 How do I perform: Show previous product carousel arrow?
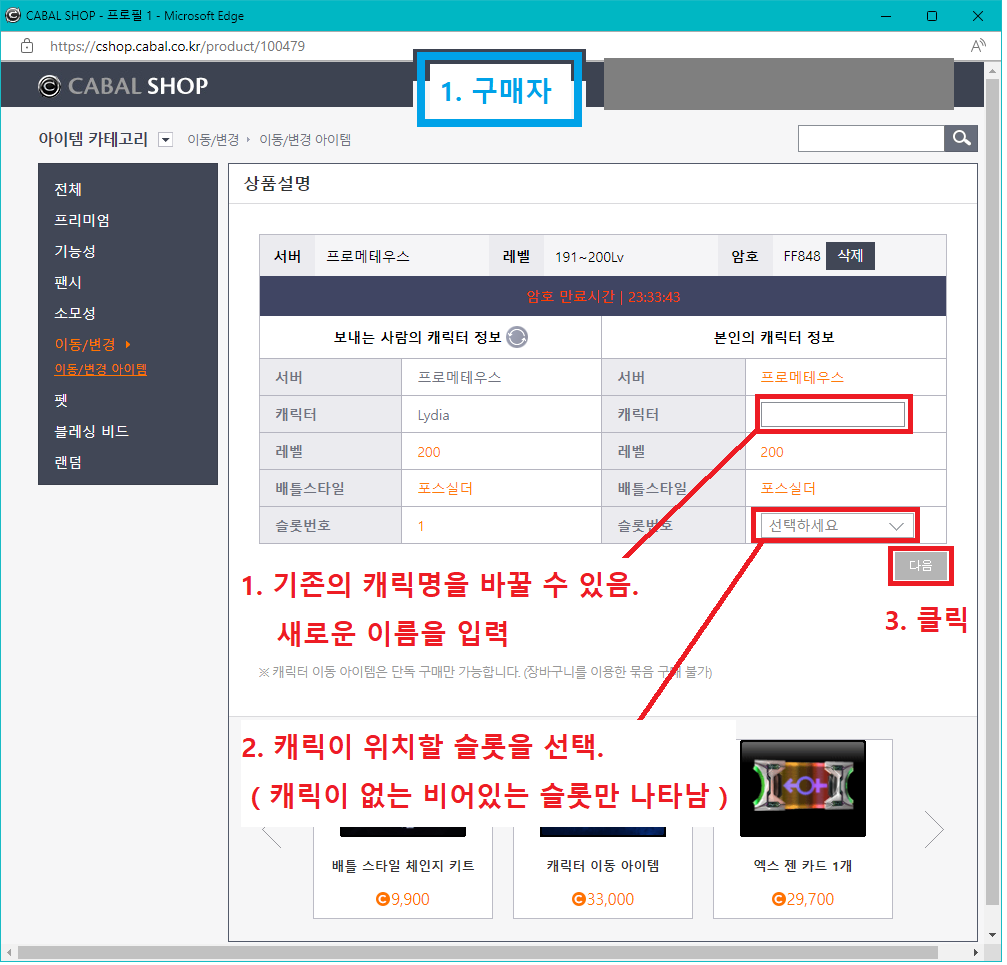point(272,839)
